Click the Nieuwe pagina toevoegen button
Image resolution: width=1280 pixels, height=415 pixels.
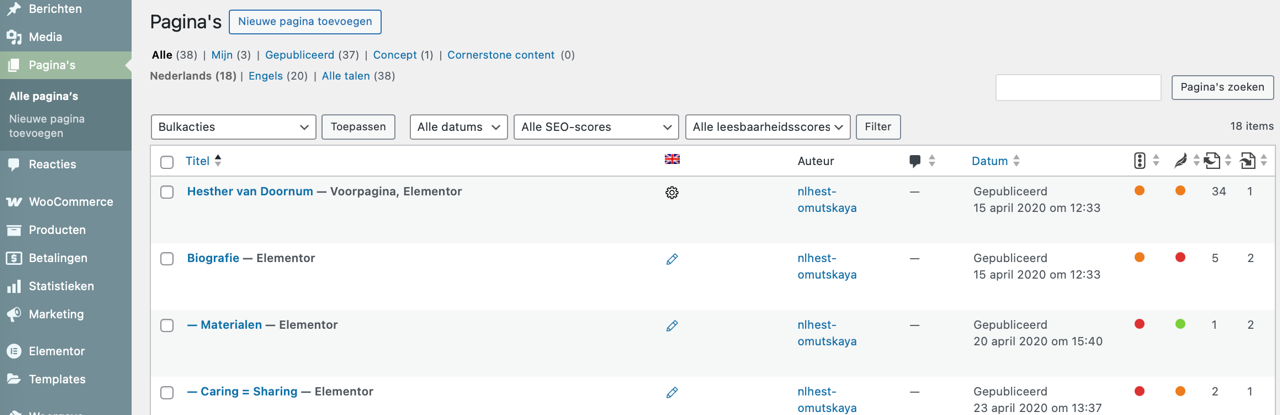tap(305, 22)
